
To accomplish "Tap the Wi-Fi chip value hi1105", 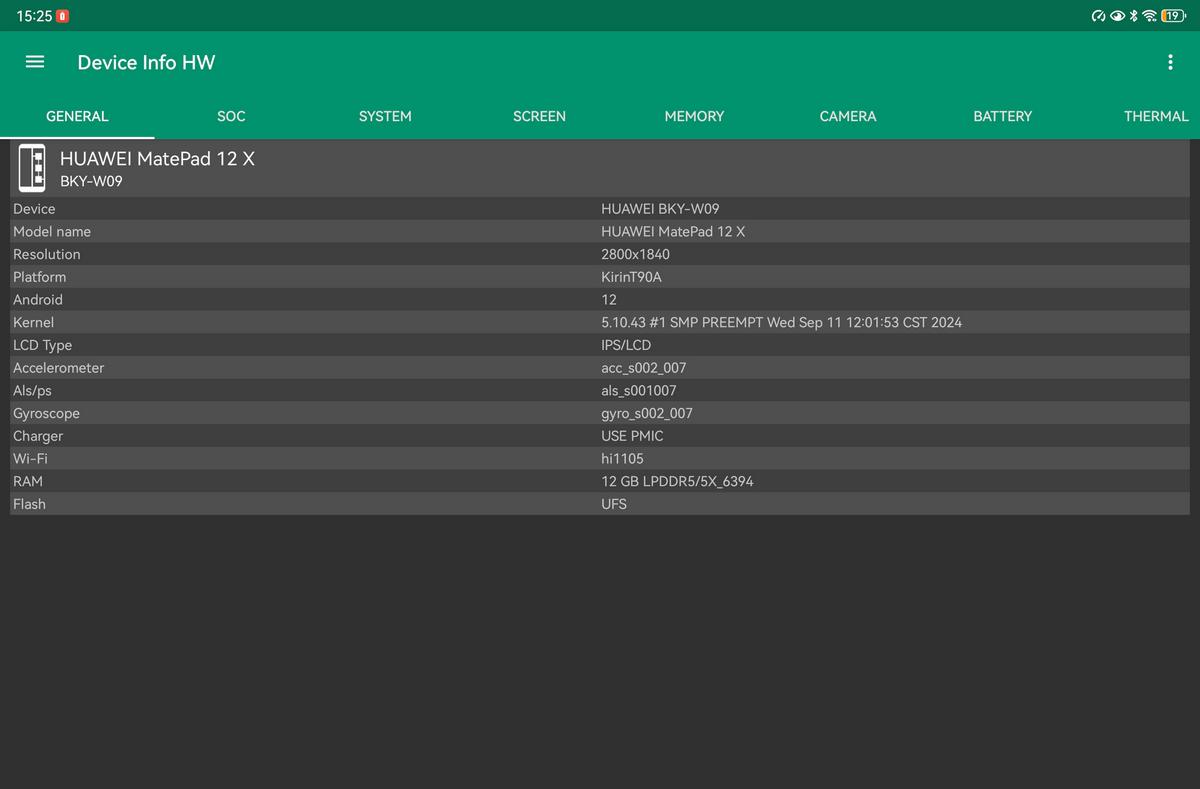I will pos(622,459).
